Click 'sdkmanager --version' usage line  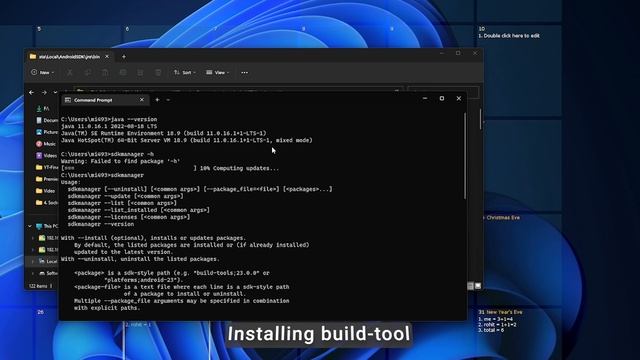click(x=101, y=224)
